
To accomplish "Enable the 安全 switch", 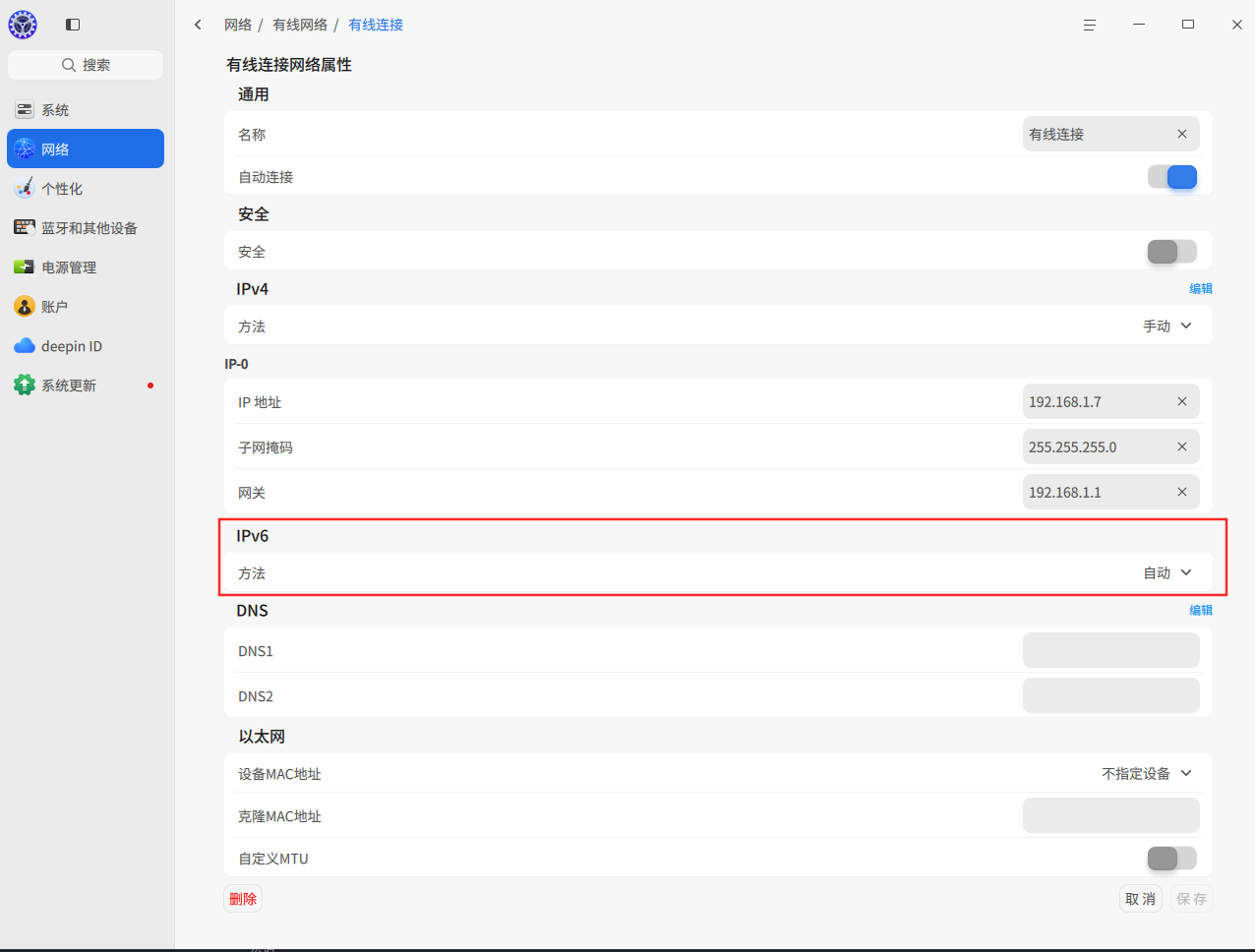I will [x=1172, y=252].
